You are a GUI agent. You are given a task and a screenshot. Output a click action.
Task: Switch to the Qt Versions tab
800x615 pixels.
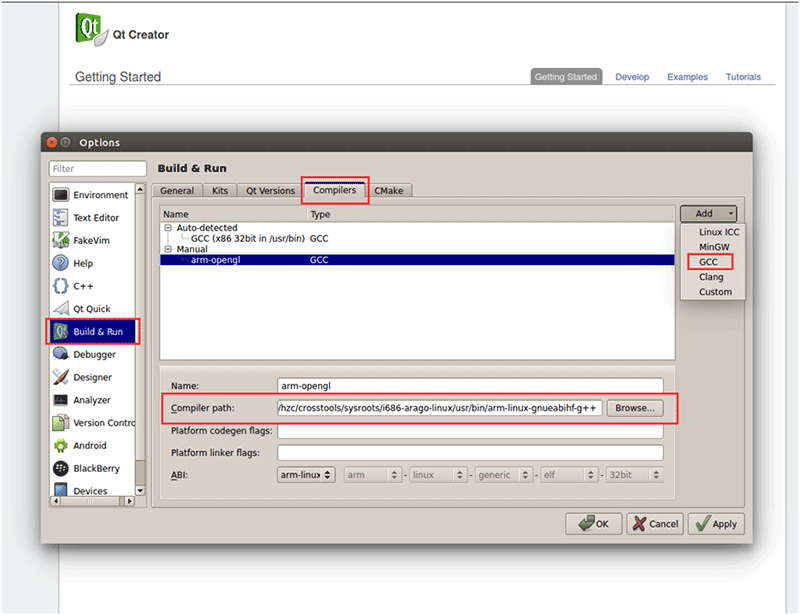[270, 190]
